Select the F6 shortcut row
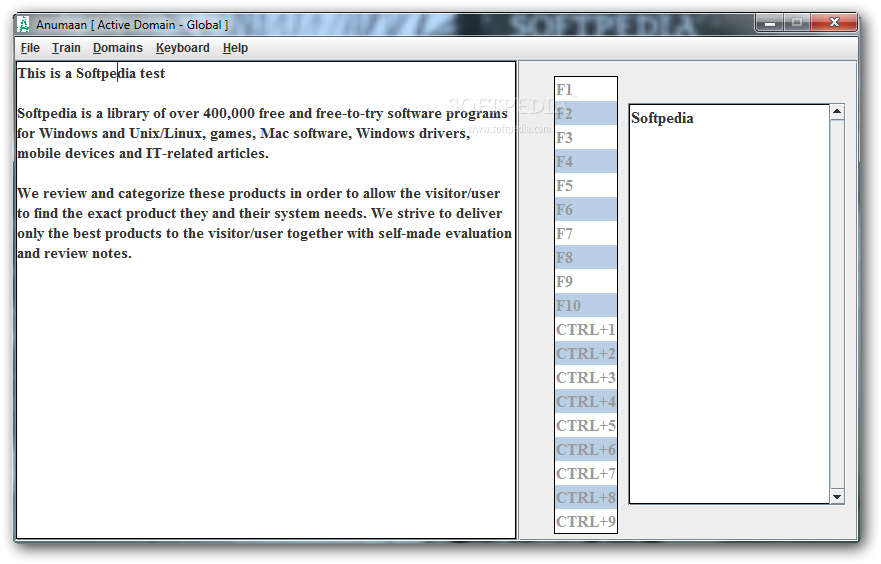Screen dimensions: 881x564 point(585,210)
